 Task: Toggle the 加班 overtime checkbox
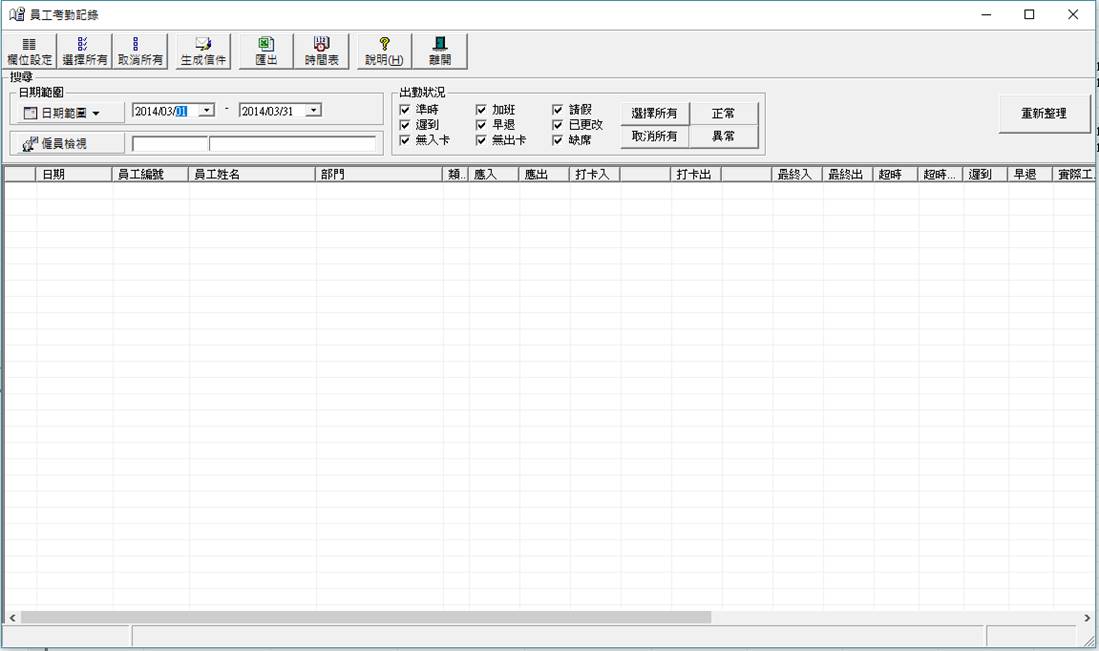pyautogui.click(x=482, y=110)
